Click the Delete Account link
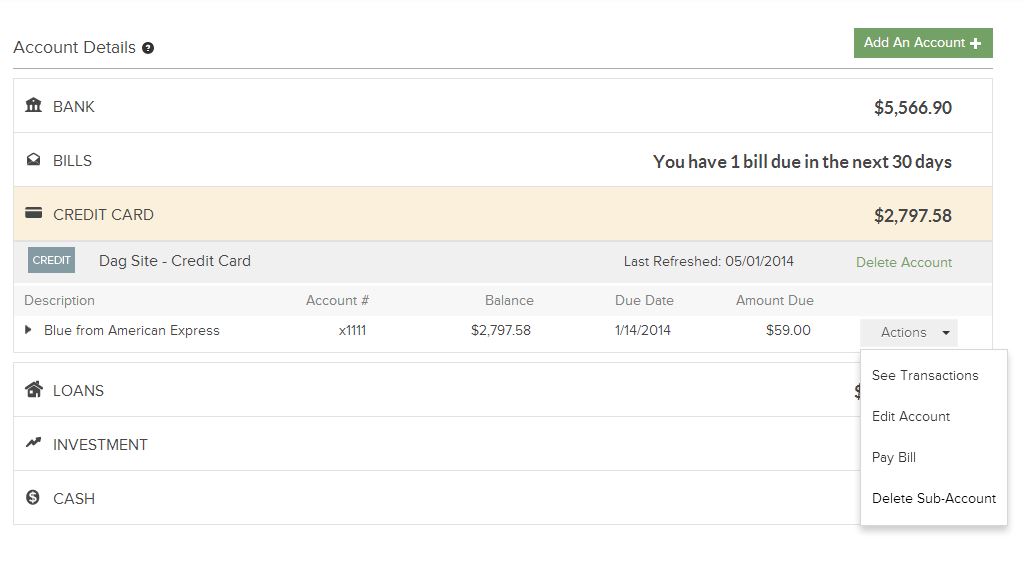The width and height of the screenshot is (1024, 564). pos(904,262)
